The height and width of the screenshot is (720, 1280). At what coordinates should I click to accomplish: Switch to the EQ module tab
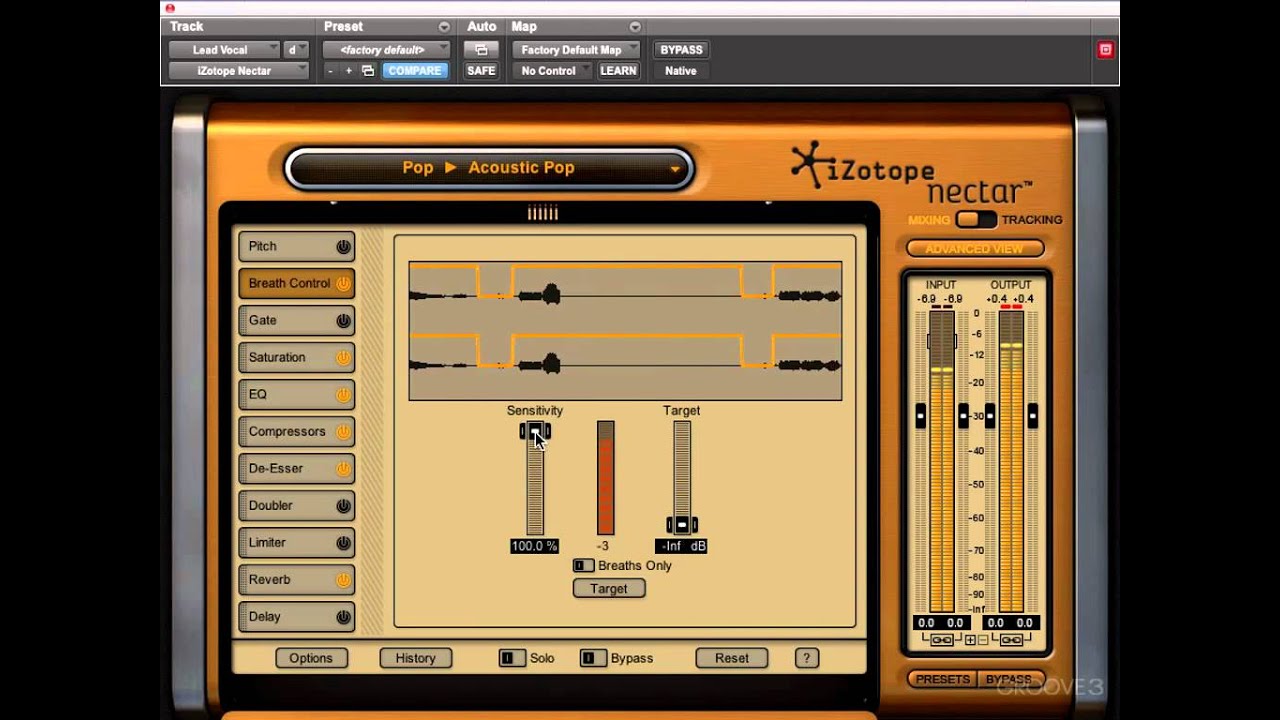296,394
